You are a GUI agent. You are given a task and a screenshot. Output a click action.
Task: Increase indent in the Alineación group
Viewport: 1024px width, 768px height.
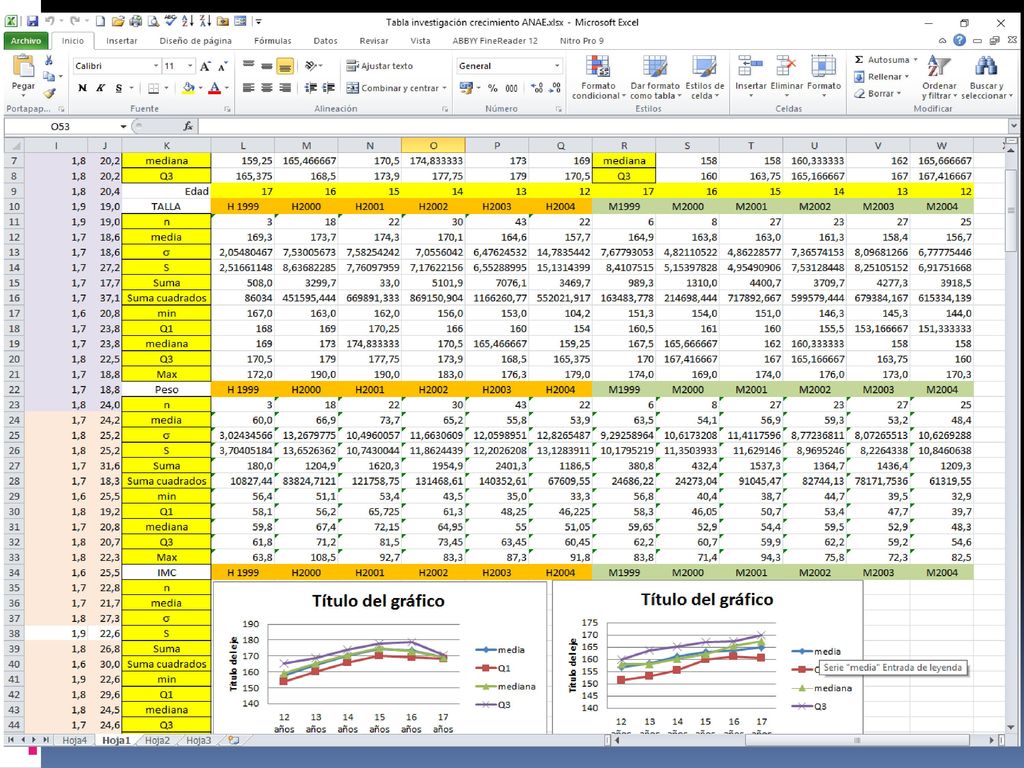pos(328,88)
